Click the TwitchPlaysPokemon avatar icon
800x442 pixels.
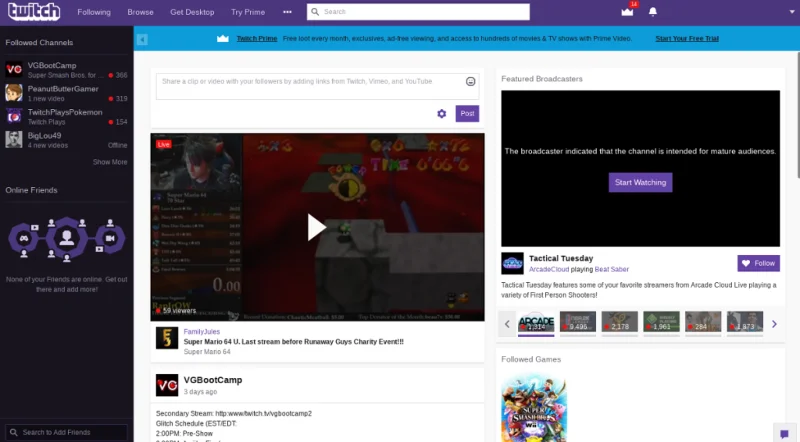(x=14, y=116)
